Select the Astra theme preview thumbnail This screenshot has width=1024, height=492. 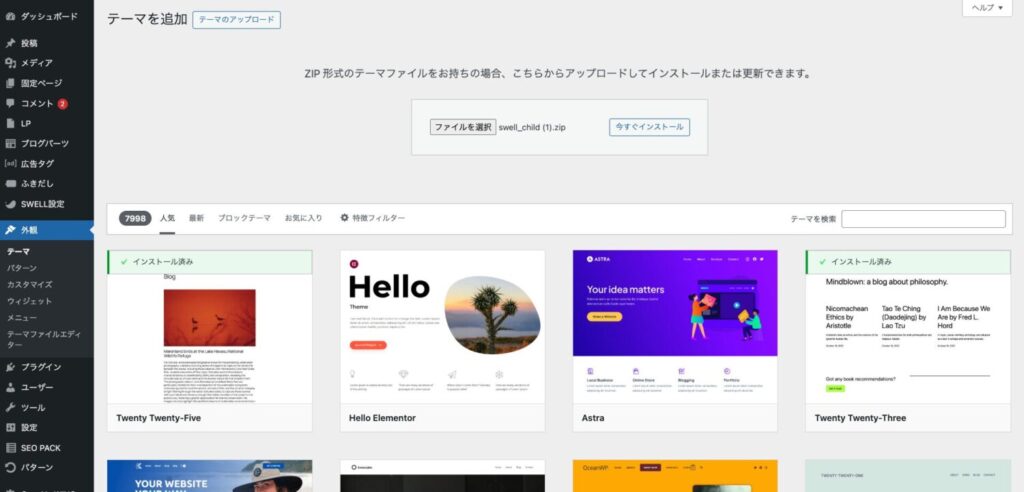[674, 327]
